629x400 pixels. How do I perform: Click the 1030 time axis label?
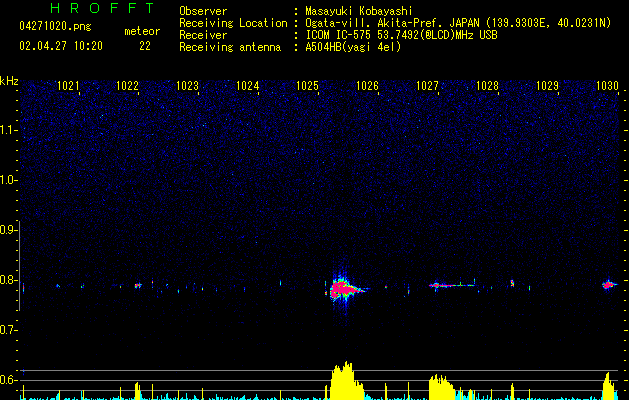coord(607,86)
